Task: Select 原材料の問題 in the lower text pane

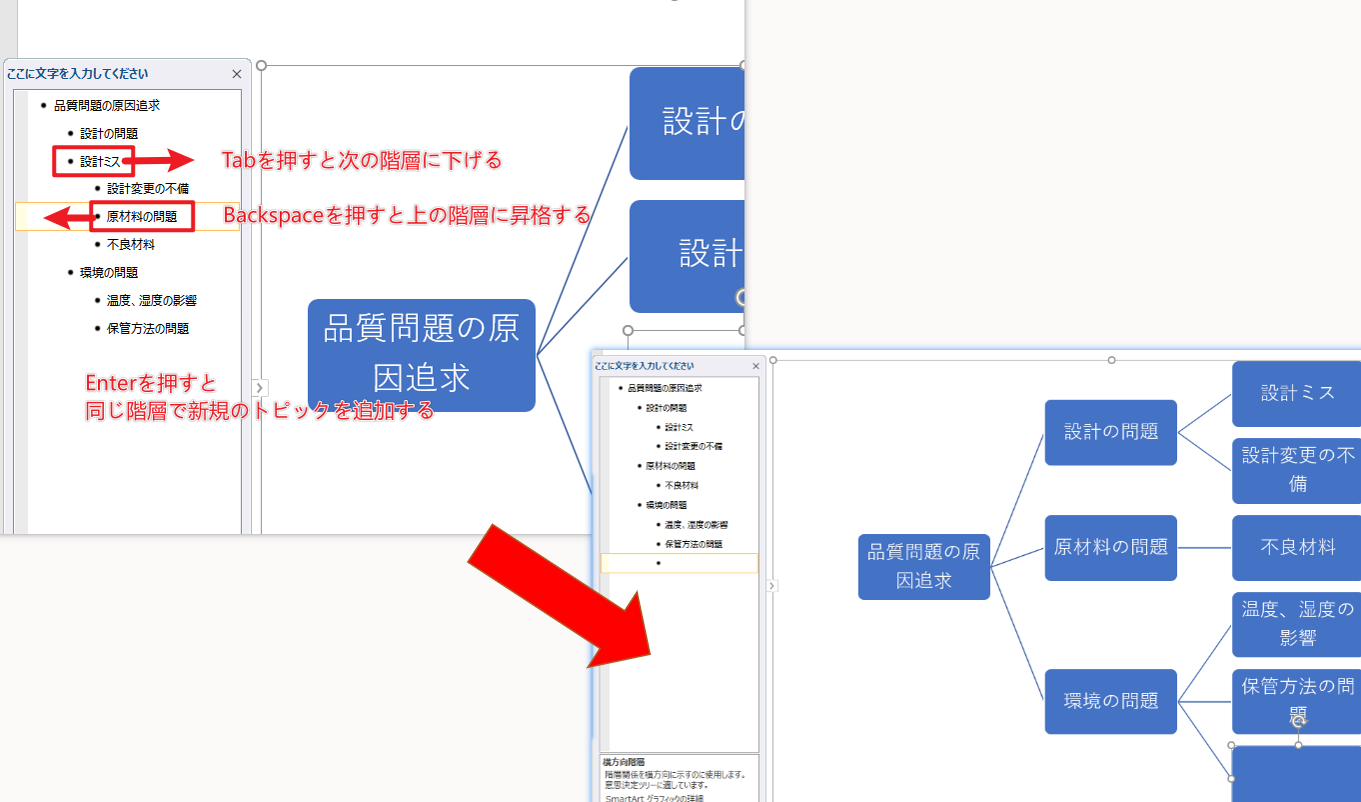Action: coord(671,466)
